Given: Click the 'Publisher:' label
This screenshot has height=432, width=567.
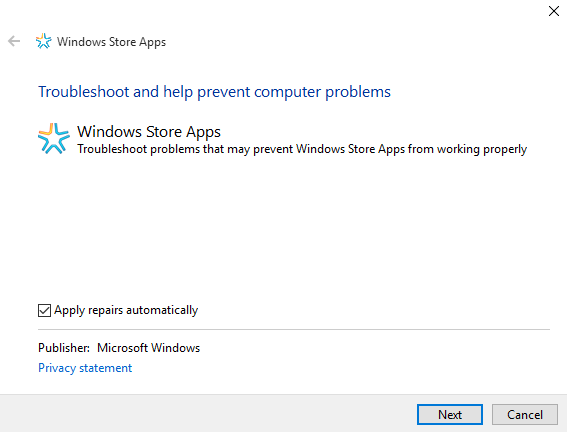Looking at the screenshot, I should pos(64,348).
